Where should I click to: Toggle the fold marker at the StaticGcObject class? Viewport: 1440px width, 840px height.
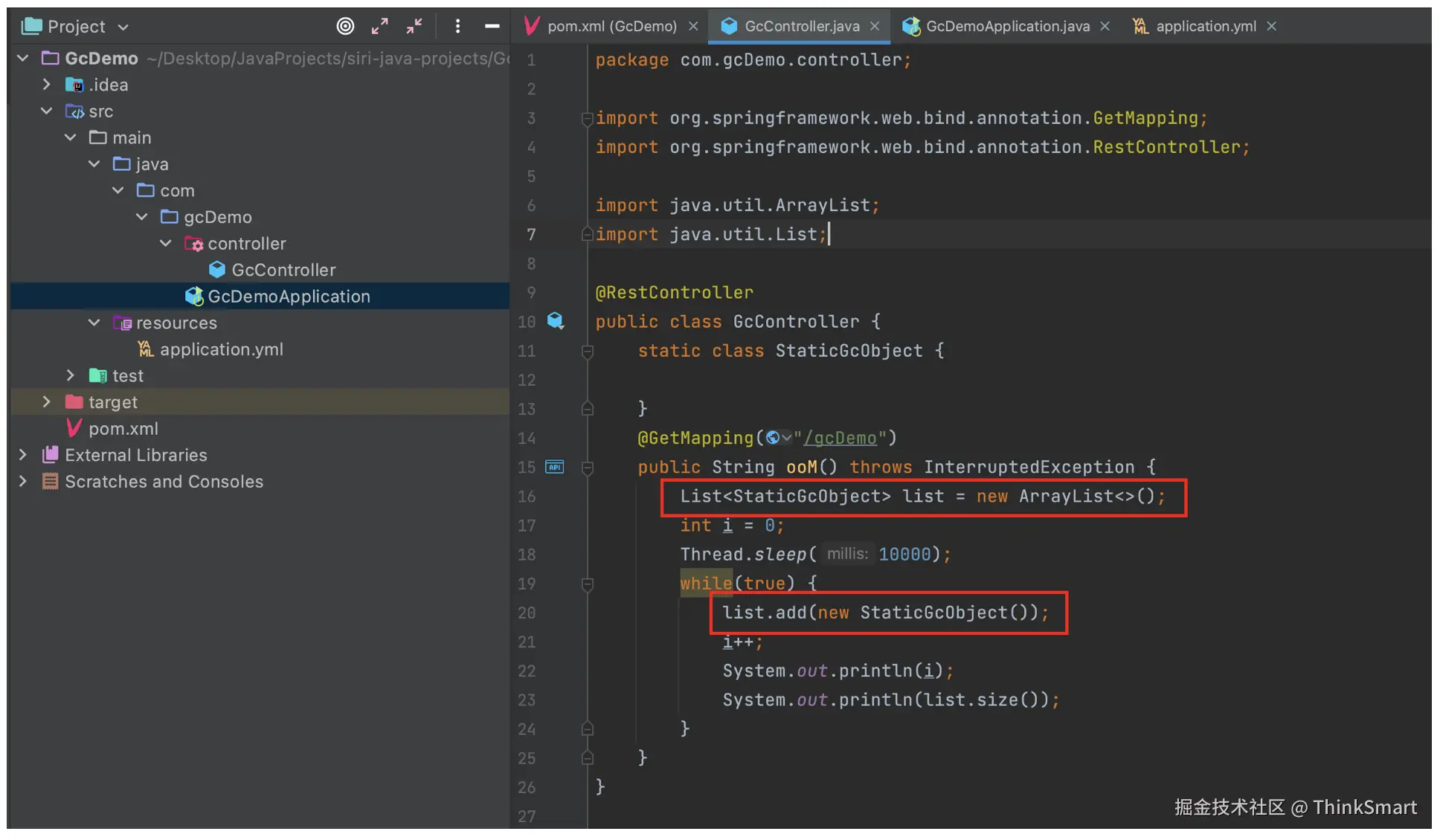point(587,351)
